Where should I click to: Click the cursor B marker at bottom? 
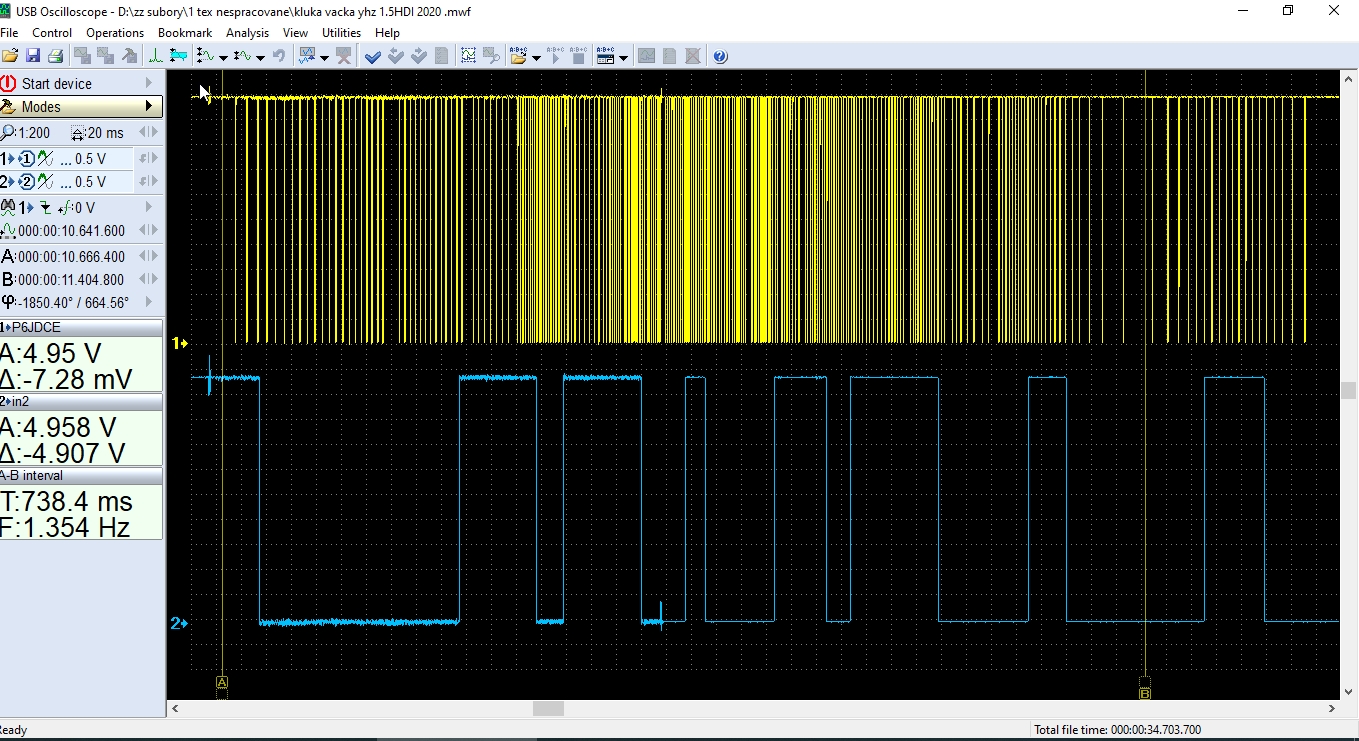click(x=1145, y=691)
